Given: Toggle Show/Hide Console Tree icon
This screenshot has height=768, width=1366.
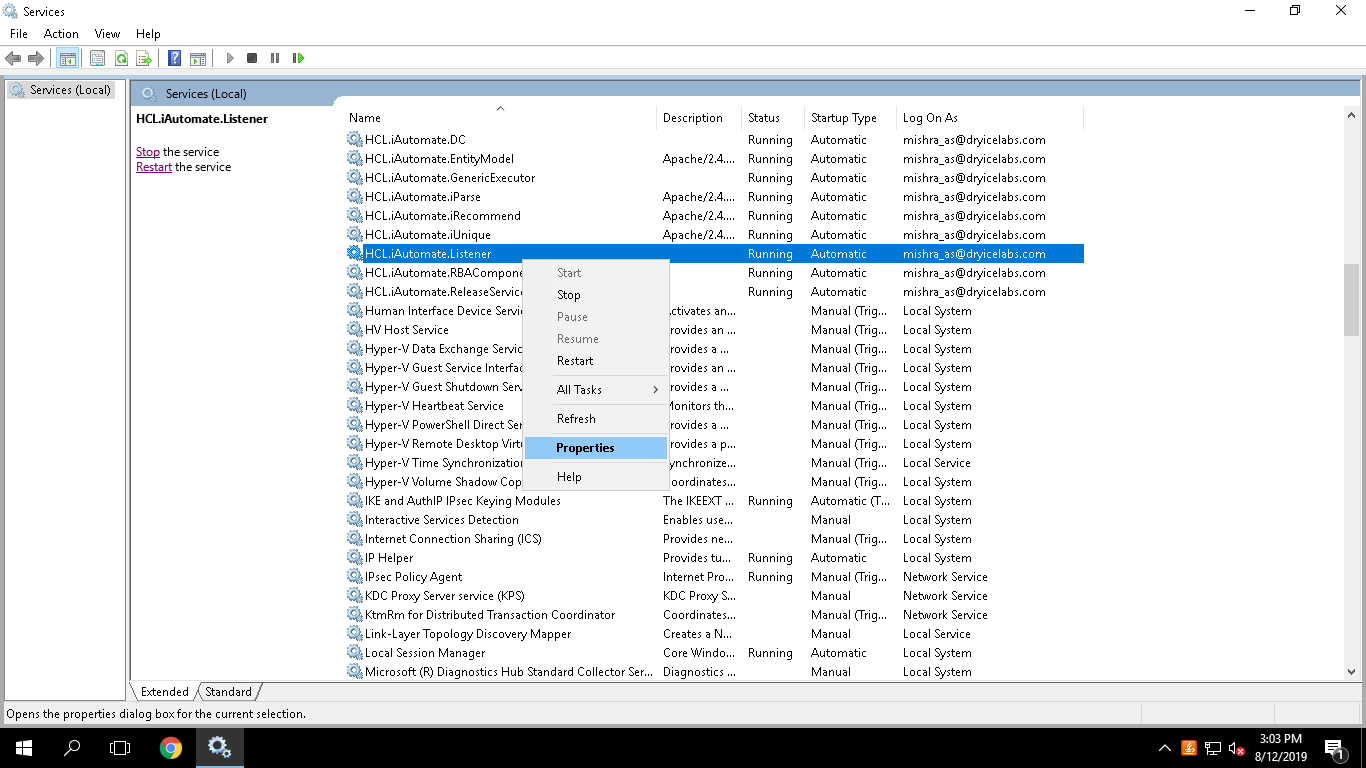Looking at the screenshot, I should 67,58.
